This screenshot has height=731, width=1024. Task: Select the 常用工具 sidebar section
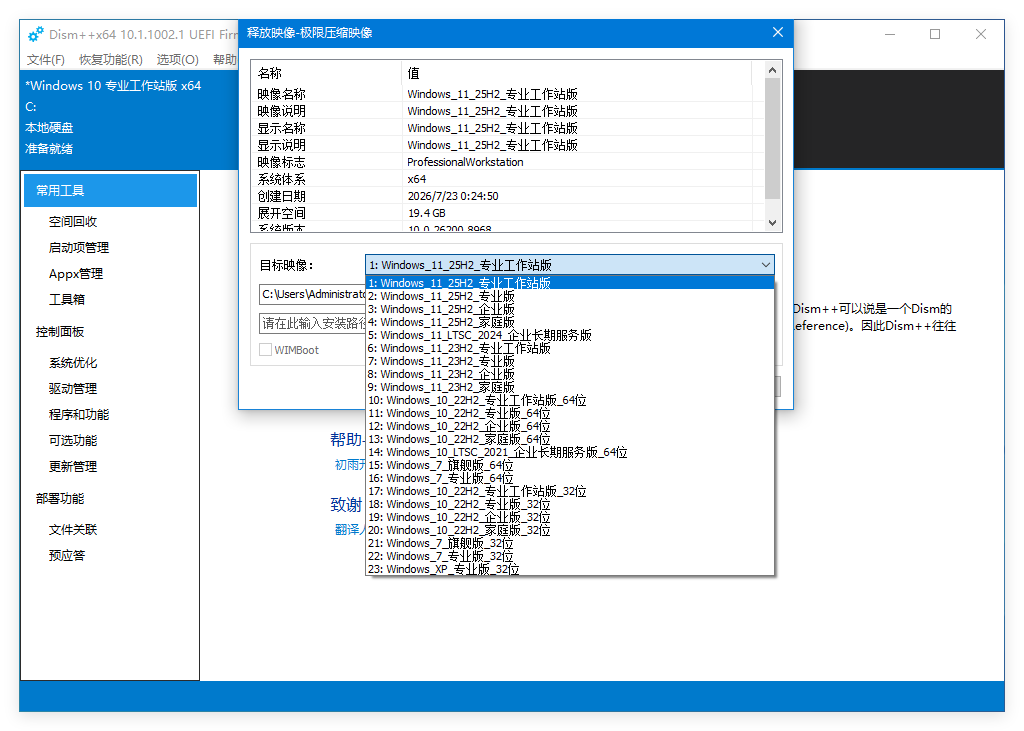[x=110, y=190]
